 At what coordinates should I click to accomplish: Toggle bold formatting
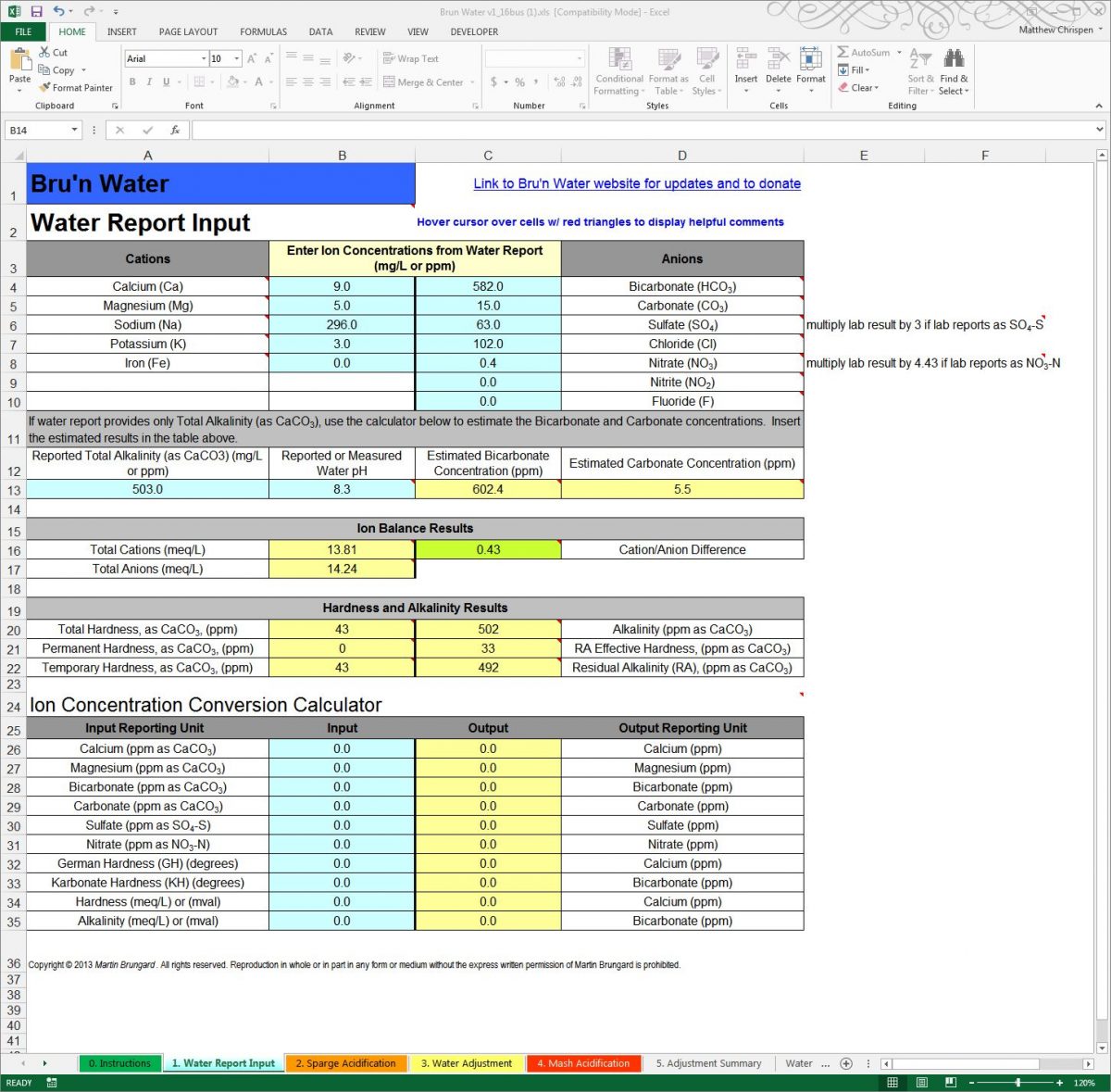[x=133, y=82]
